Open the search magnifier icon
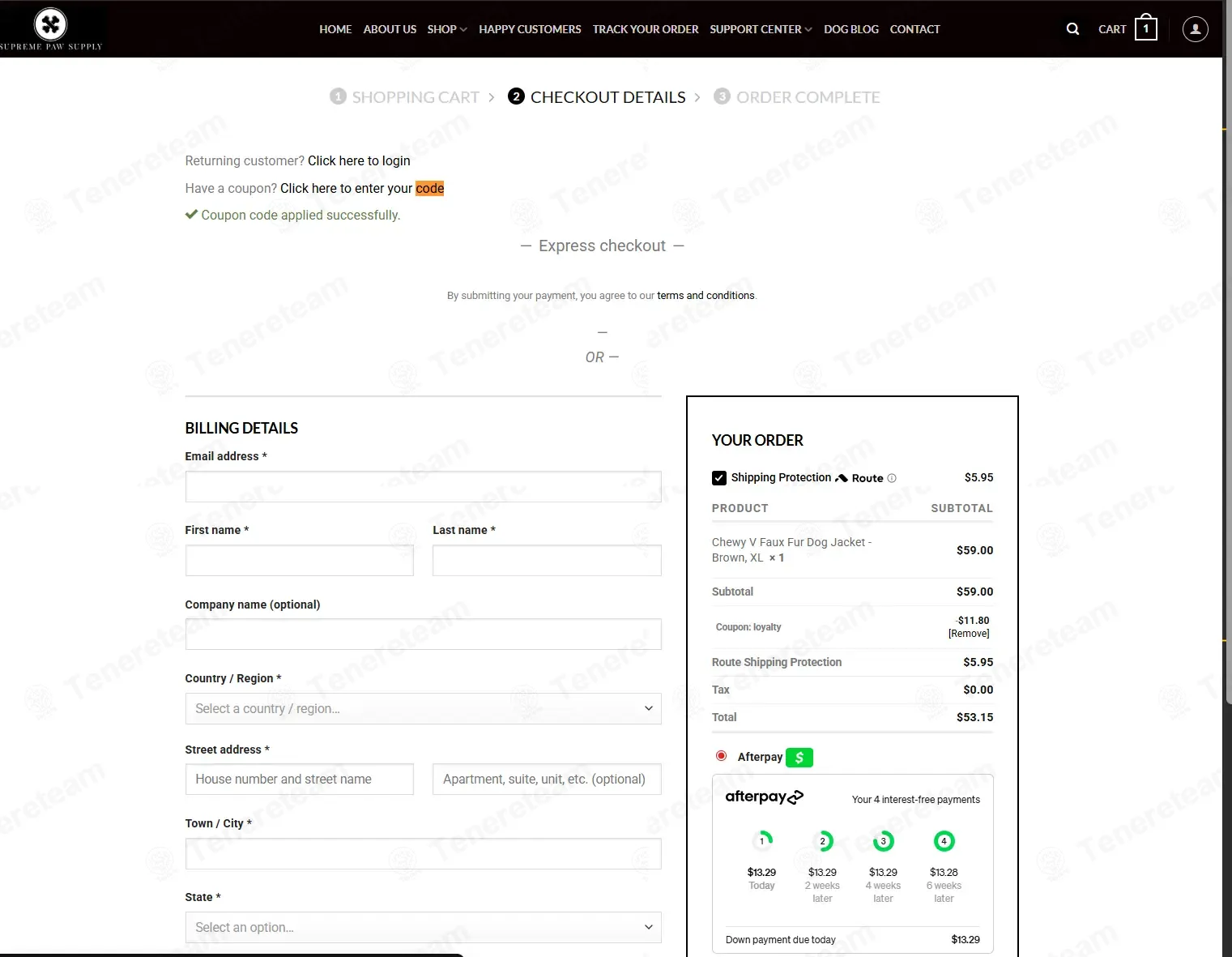Viewport: 1232px width, 957px height. (x=1072, y=29)
